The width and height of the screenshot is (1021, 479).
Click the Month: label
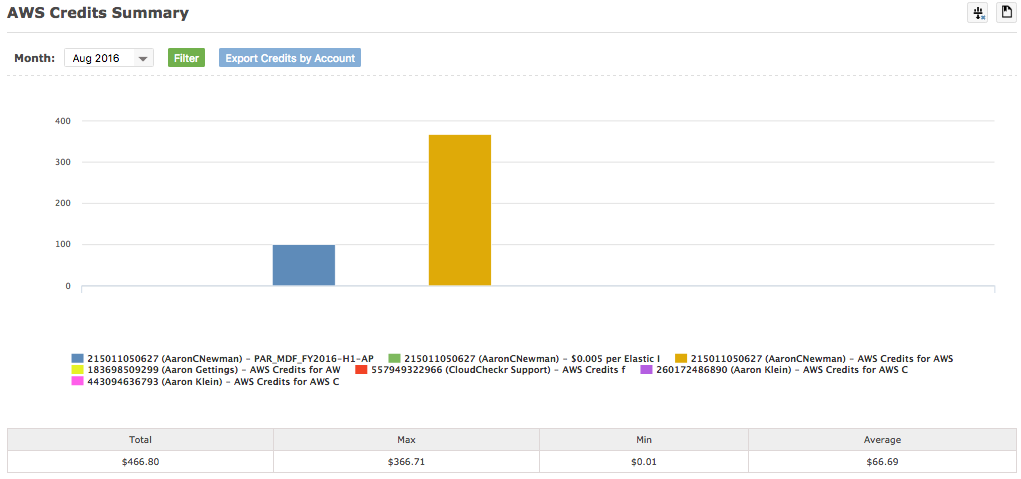[35, 58]
